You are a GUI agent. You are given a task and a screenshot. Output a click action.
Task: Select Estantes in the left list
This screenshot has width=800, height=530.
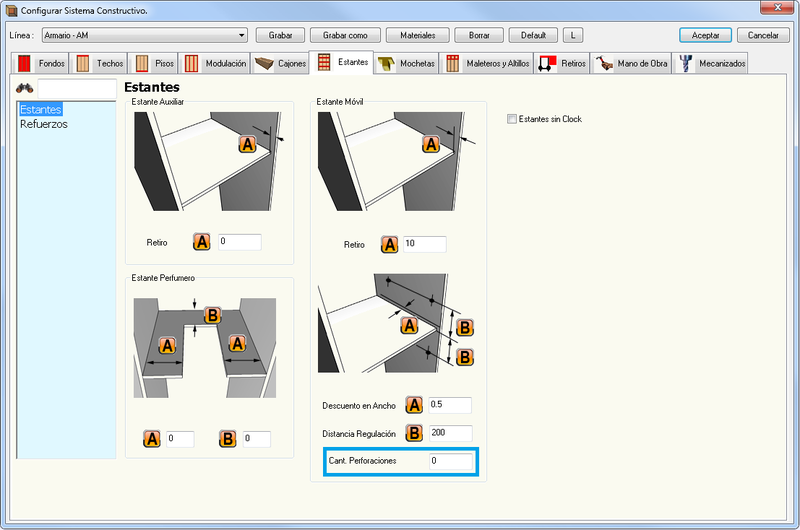click(x=41, y=109)
